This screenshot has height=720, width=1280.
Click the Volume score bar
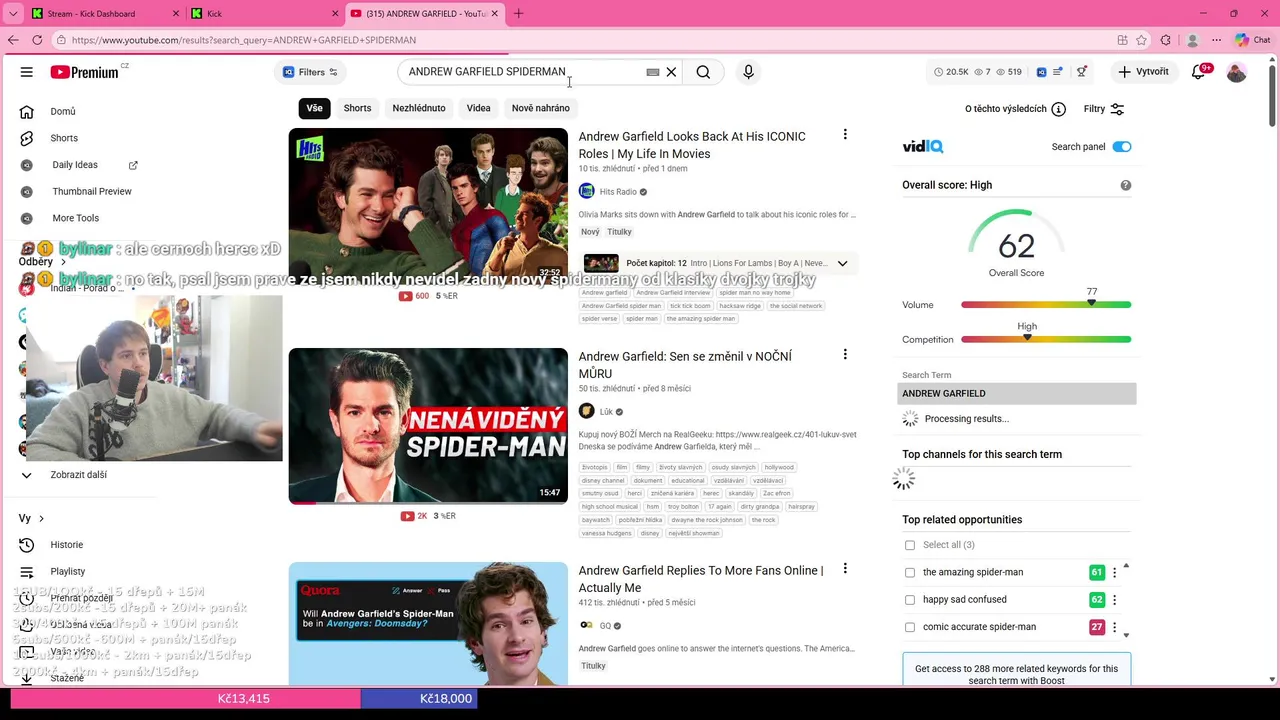[x=1046, y=305]
